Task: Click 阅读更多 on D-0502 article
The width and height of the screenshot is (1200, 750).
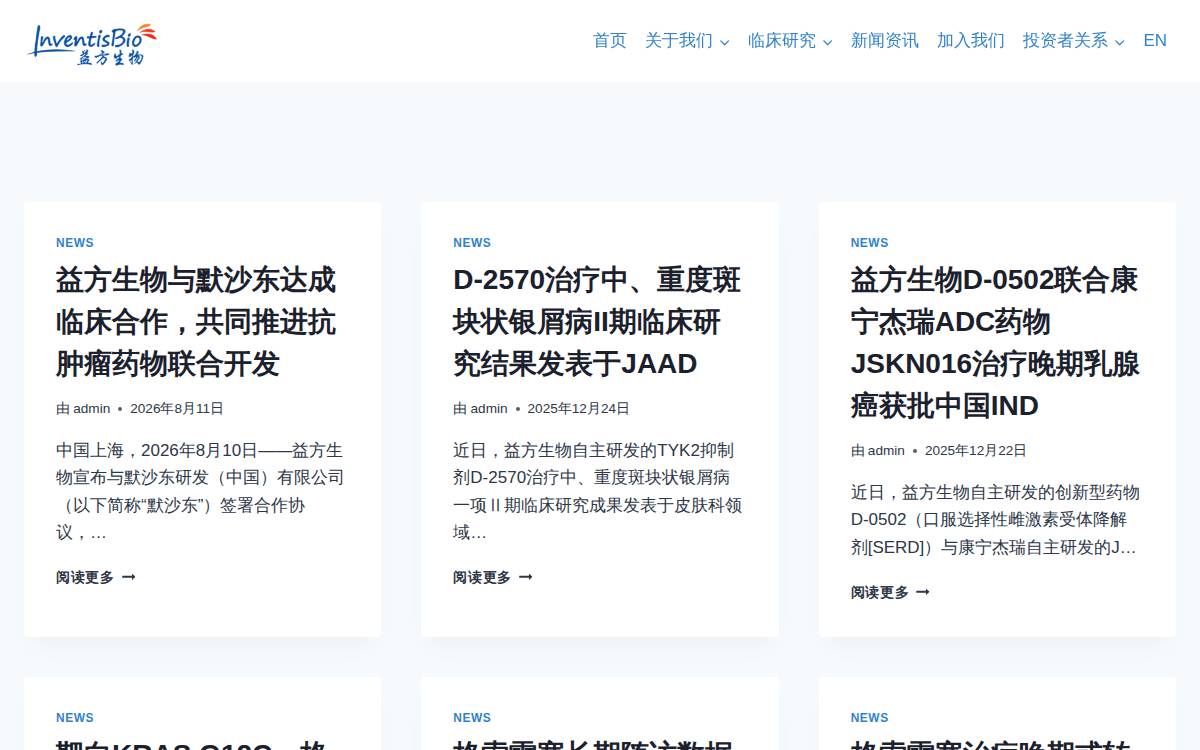Action: 880,592
